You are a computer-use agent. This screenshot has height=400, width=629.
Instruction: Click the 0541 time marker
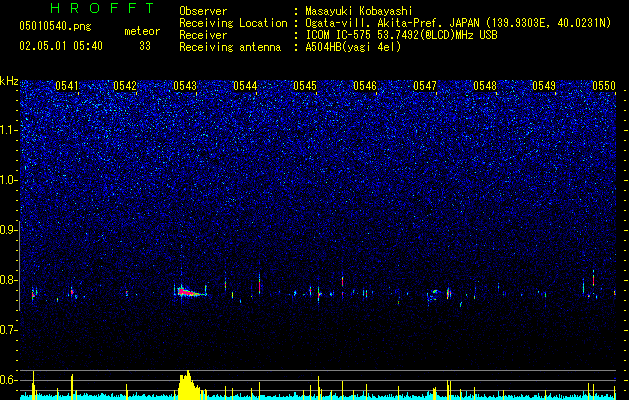pos(67,86)
